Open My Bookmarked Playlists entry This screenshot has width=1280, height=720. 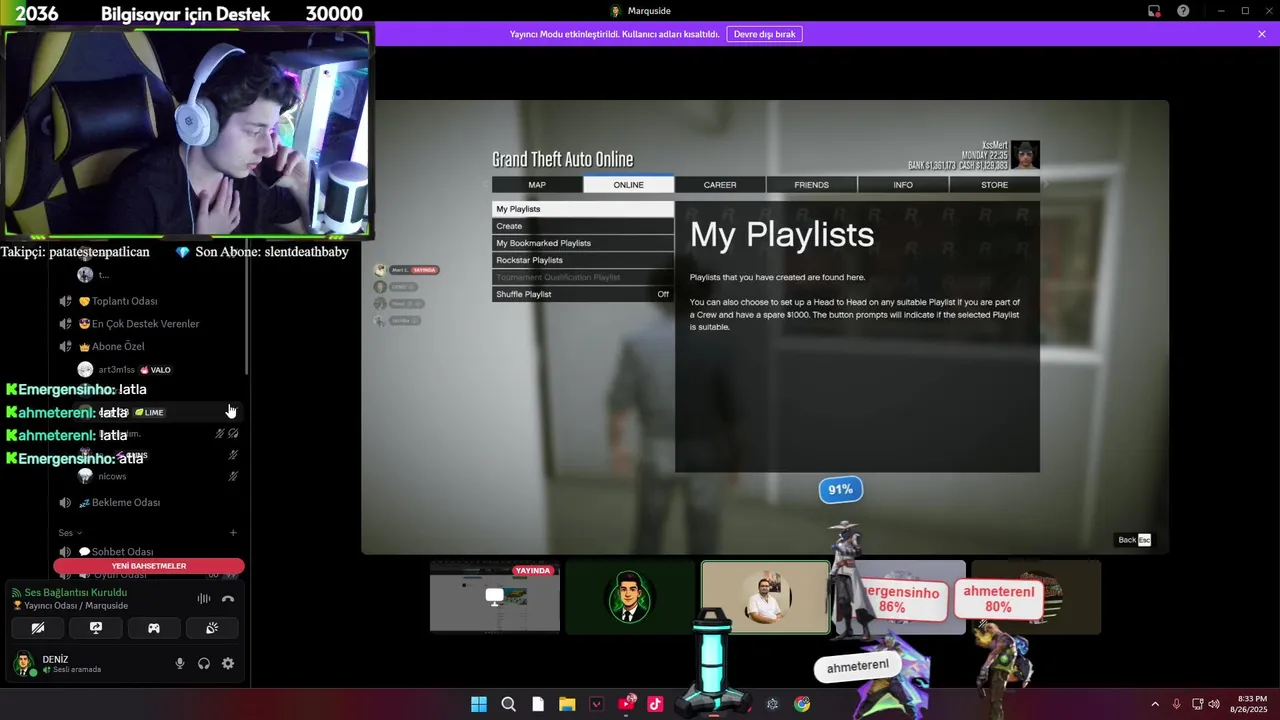pyautogui.click(x=583, y=243)
